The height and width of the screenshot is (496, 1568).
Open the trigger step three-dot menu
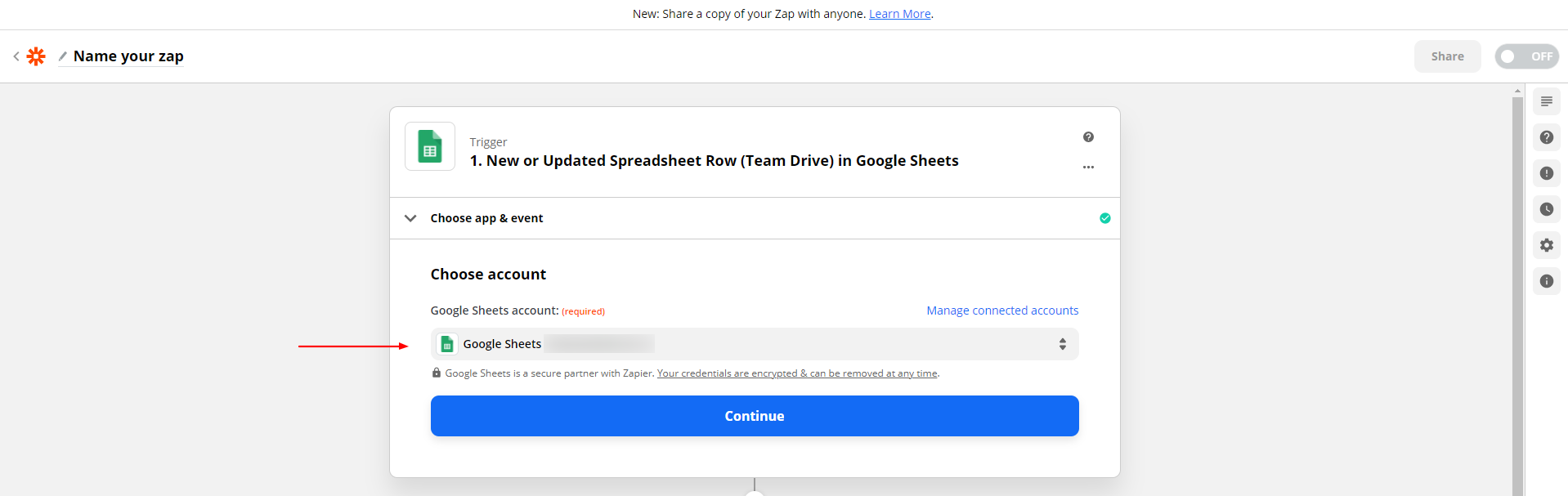(1088, 167)
